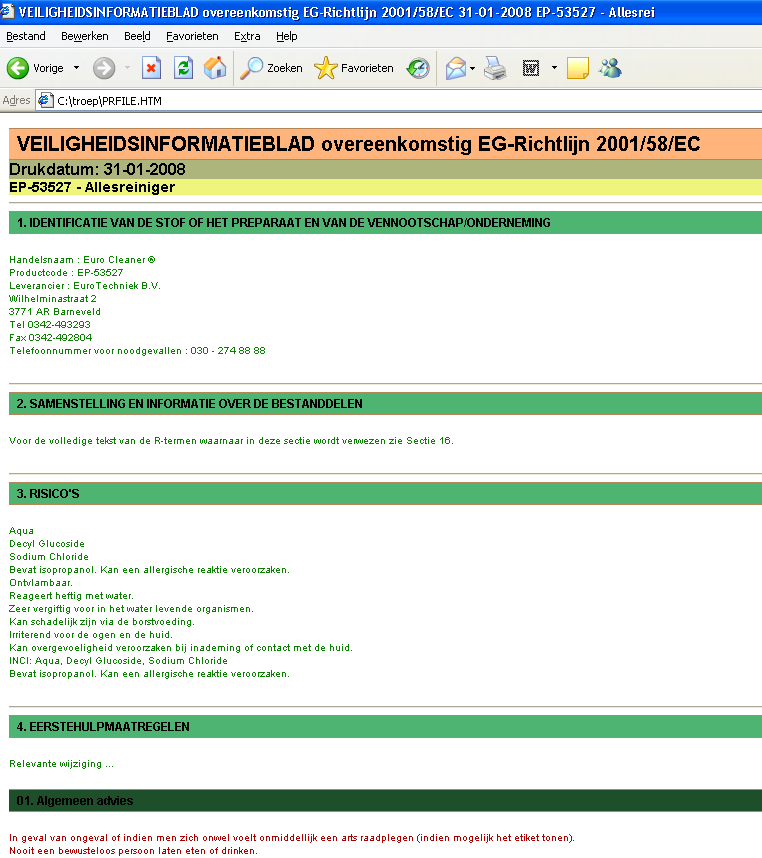
Task: Click section 3 RISICO'S header
Action: 385,494
